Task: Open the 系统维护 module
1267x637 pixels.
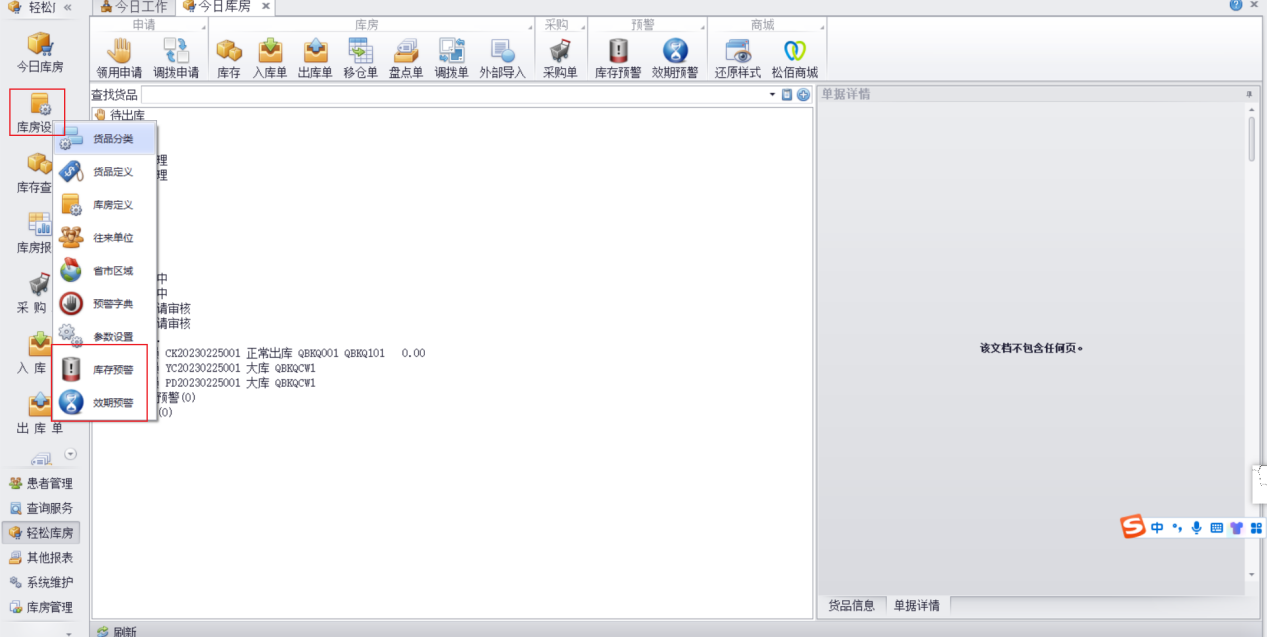Action: (41, 582)
